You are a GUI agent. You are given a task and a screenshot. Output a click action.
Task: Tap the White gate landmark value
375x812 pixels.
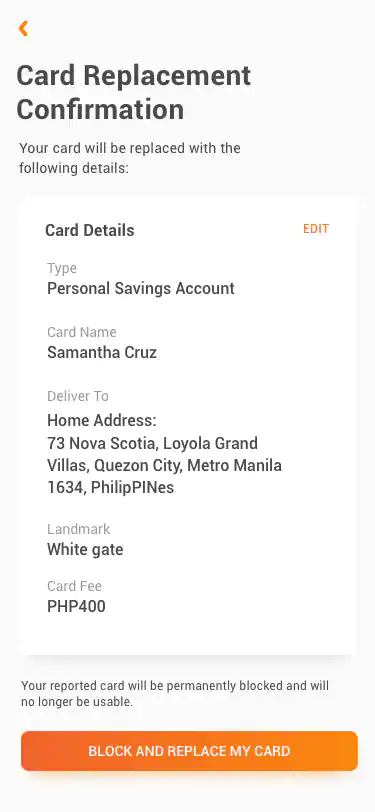[85, 549]
